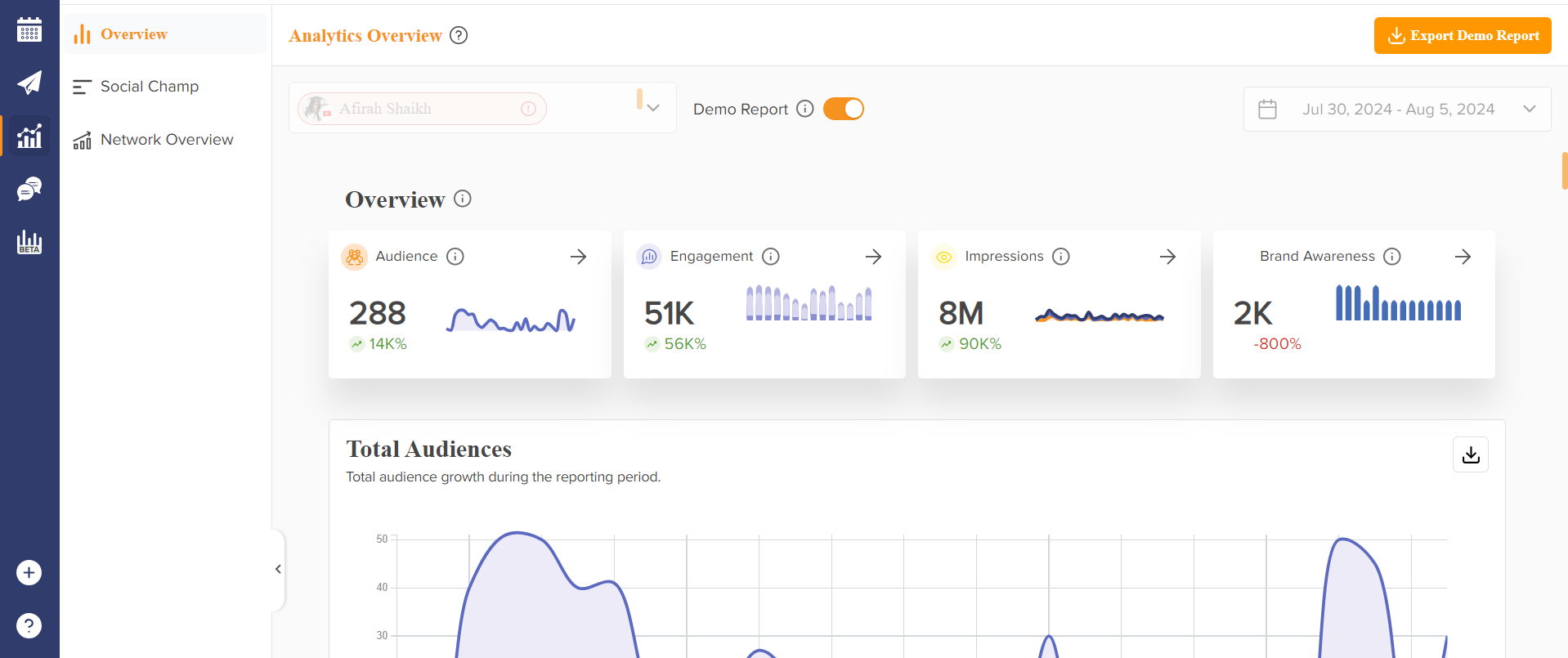This screenshot has height=658, width=1568.
Task: Click Export Demo Report button
Action: point(1463,35)
